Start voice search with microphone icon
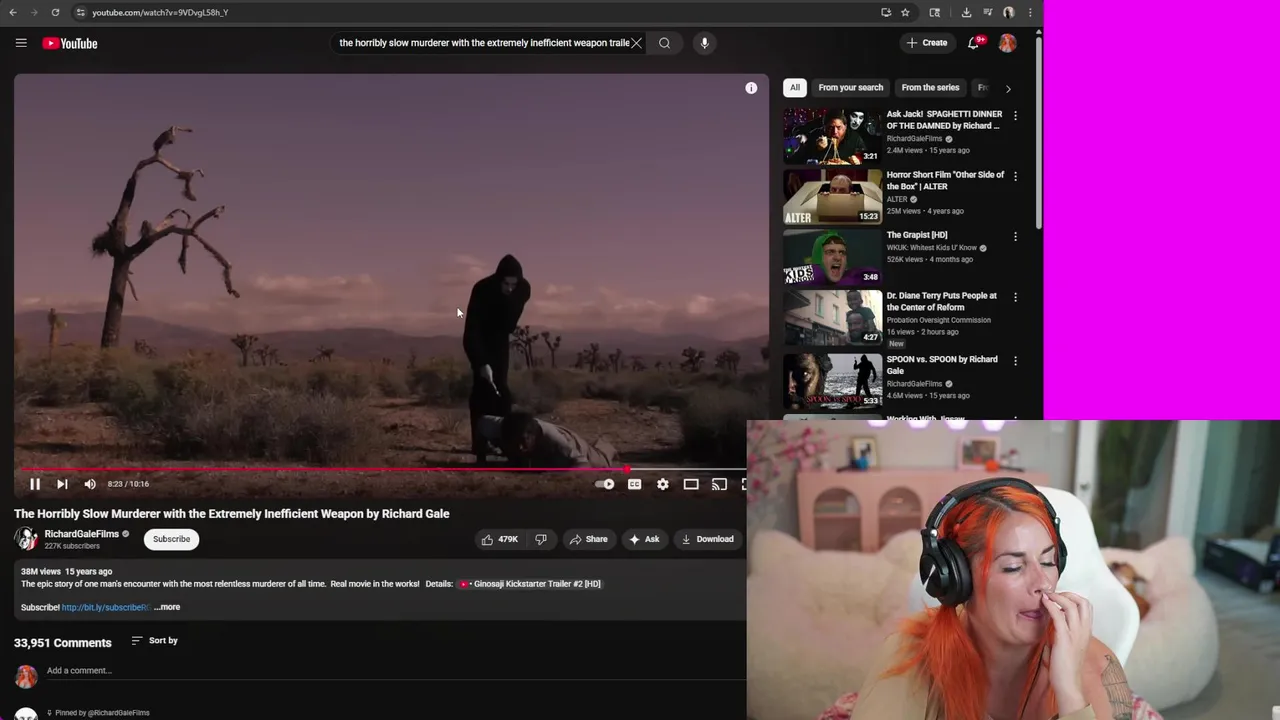Image resolution: width=1280 pixels, height=720 pixels. coord(704,43)
